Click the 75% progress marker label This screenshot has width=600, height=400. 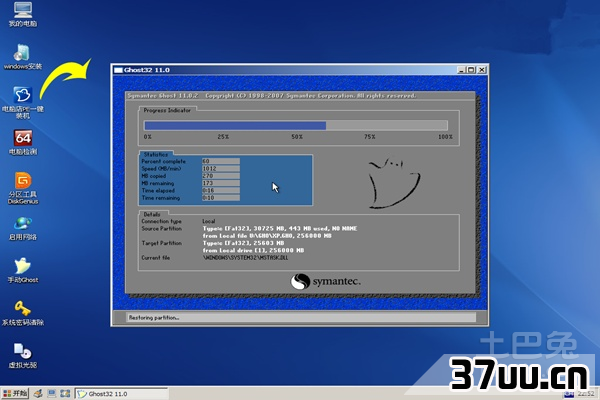click(x=370, y=137)
